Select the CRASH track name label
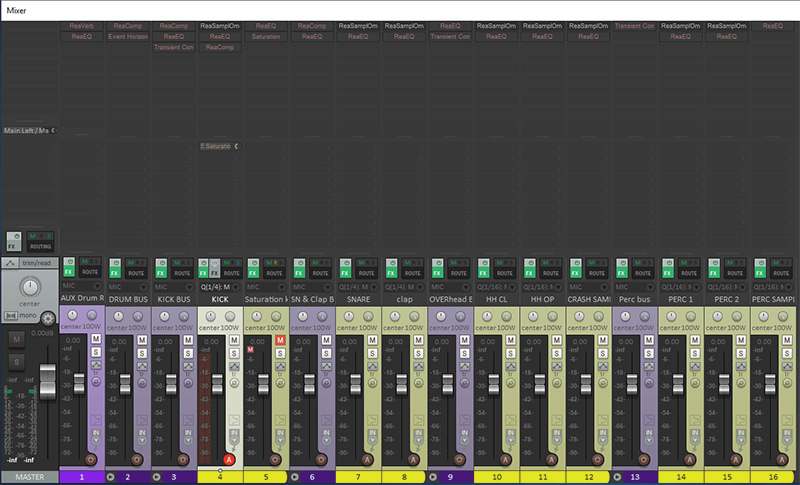The width and height of the screenshot is (800, 485). pyautogui.click(x=588, y=298)
